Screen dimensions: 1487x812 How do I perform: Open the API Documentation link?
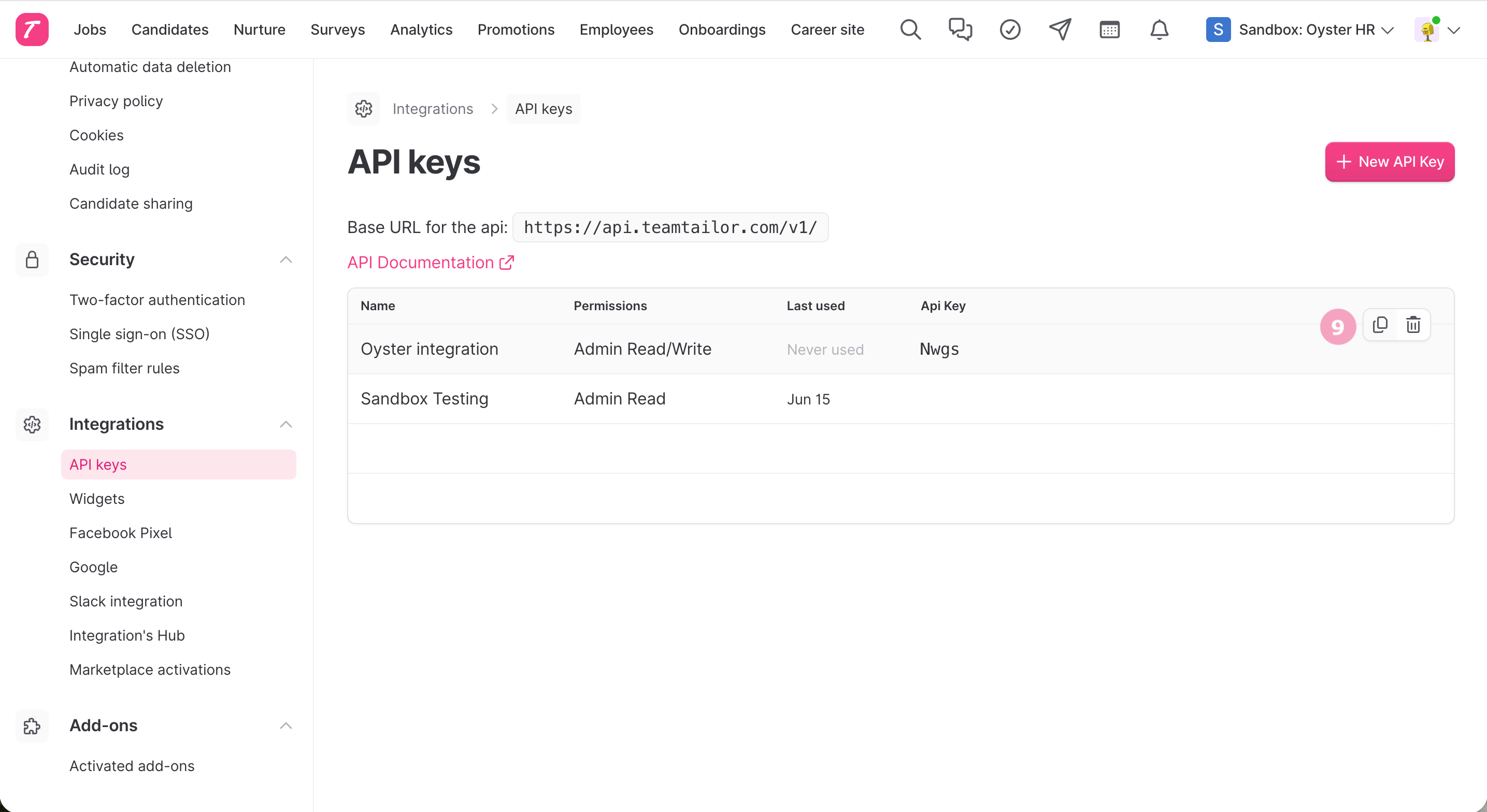tap(431, 263)
